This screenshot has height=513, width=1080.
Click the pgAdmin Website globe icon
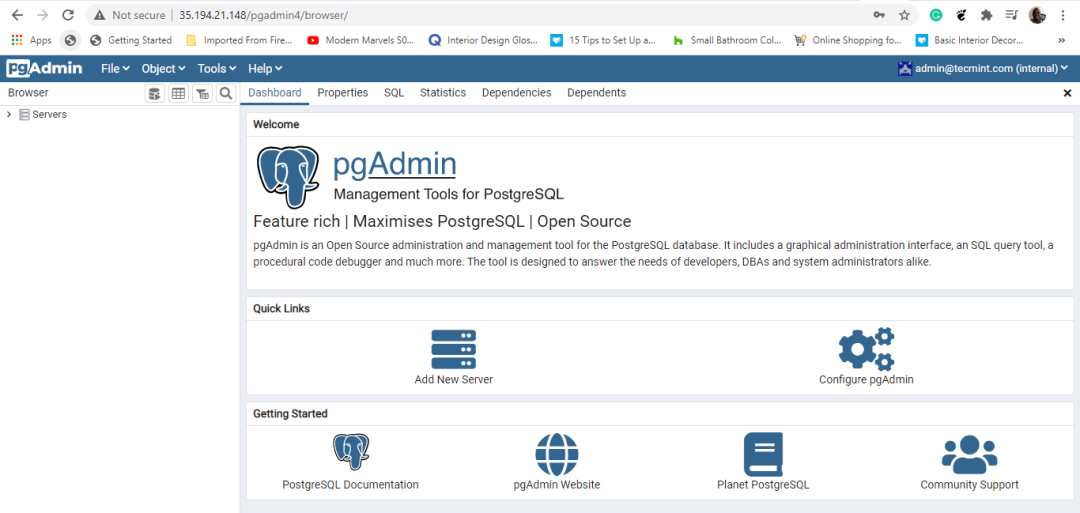pyautogui.click(x=556, y=454)
